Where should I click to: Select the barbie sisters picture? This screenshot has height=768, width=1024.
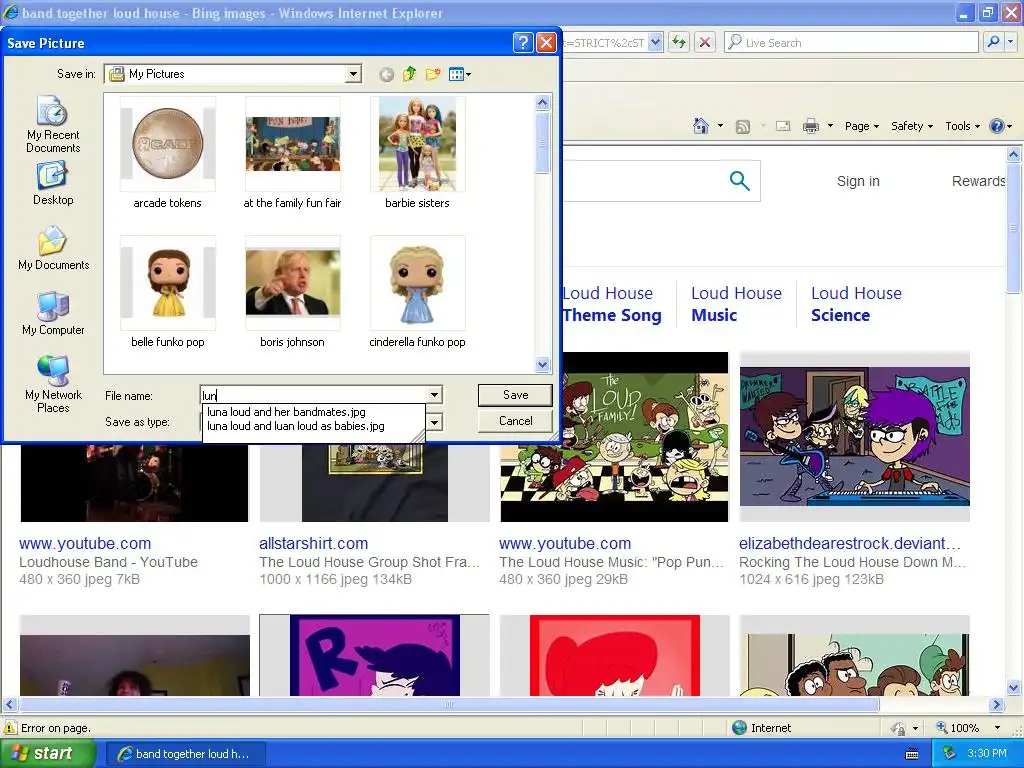click(417, 153)
